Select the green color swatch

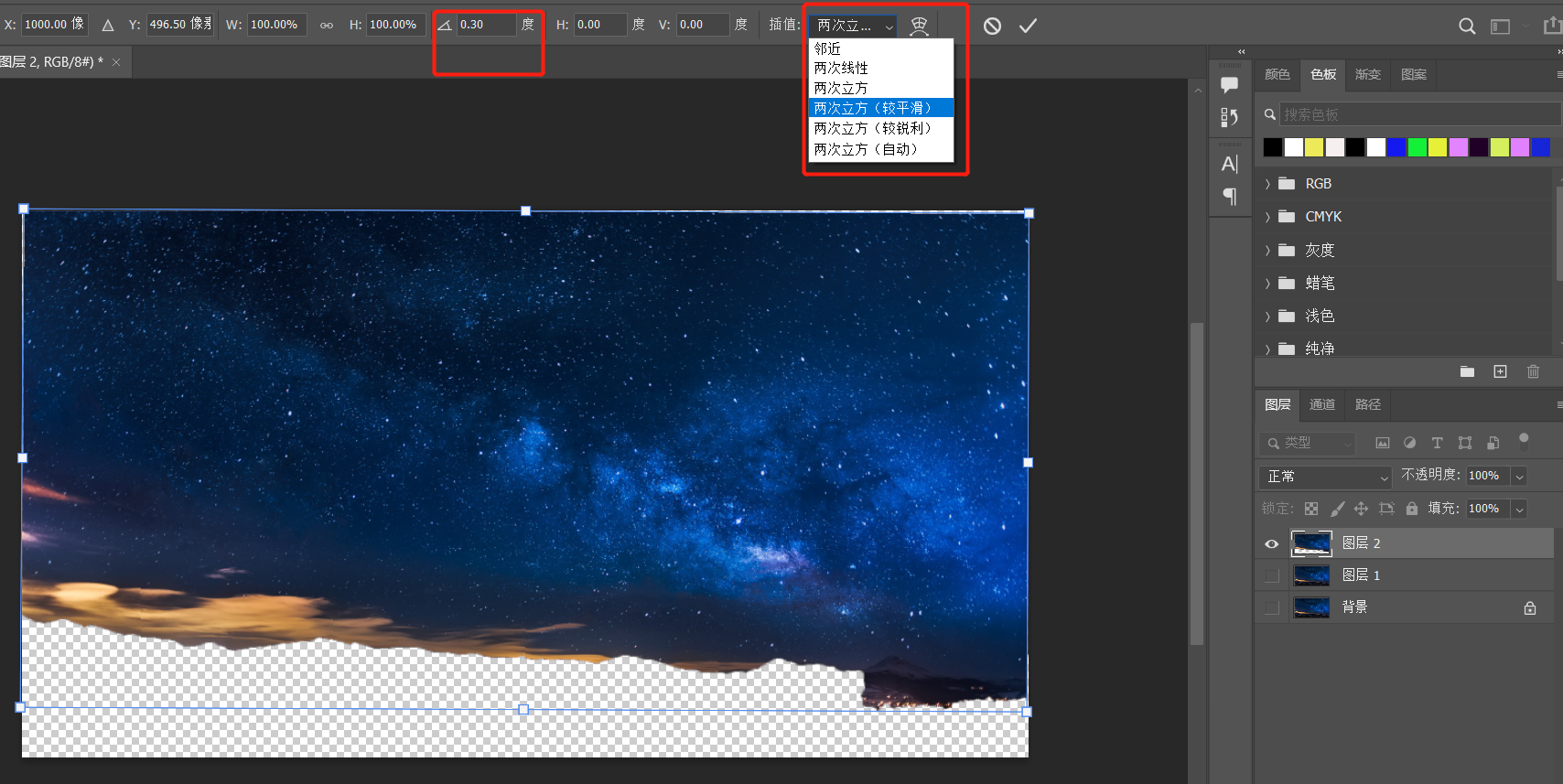(1417, 147)
